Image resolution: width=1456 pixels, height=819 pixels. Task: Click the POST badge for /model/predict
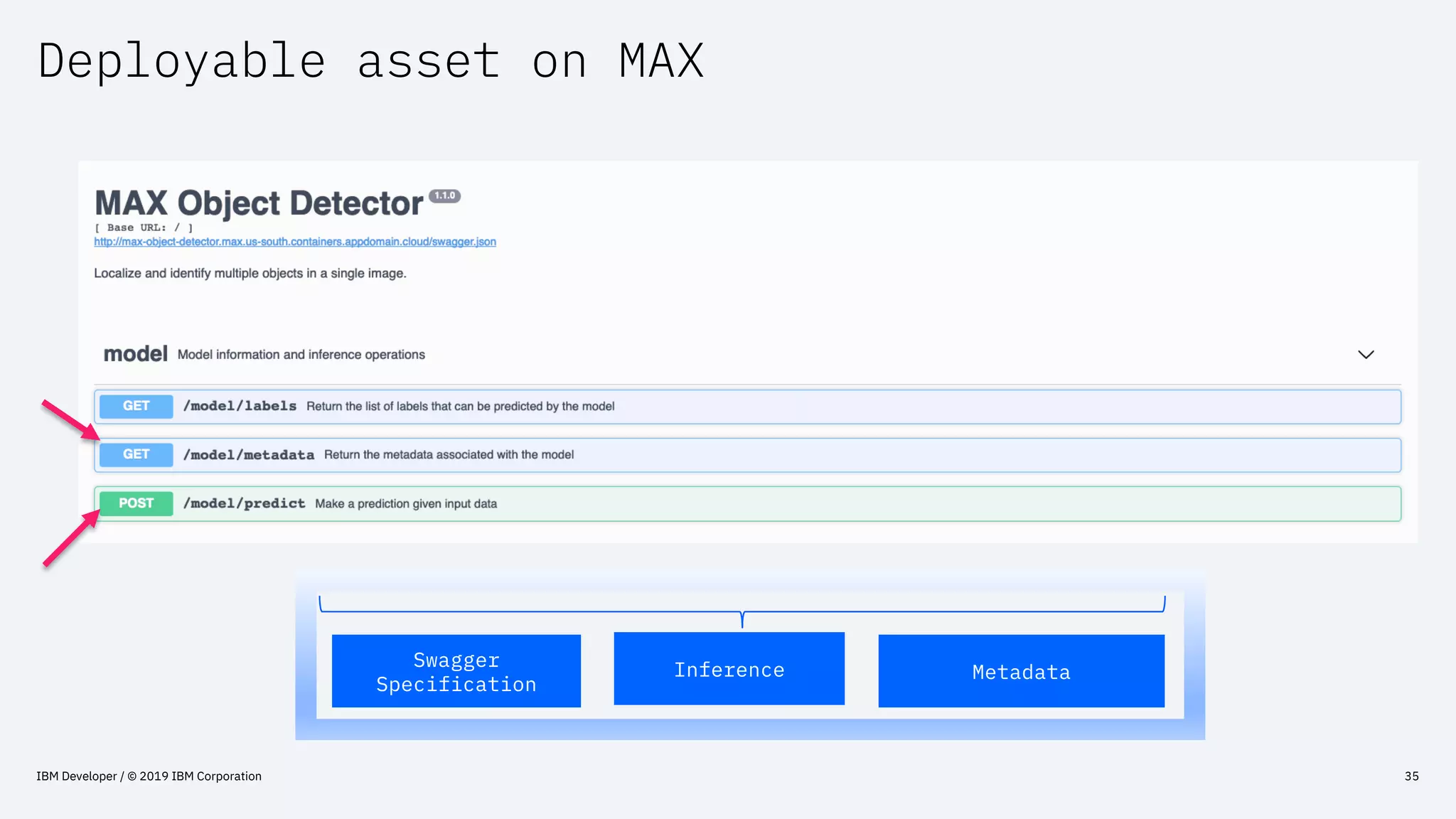(136, 503)
